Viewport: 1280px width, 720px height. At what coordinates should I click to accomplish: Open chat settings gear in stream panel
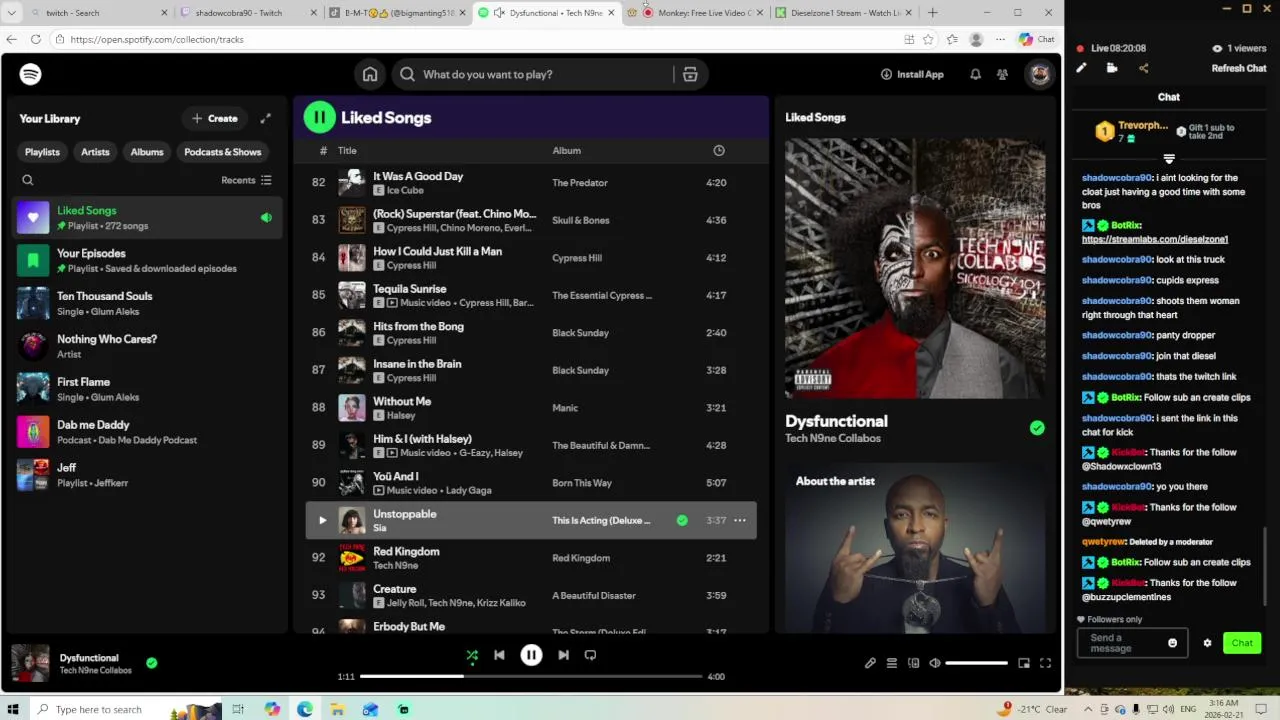(1207, 643)
